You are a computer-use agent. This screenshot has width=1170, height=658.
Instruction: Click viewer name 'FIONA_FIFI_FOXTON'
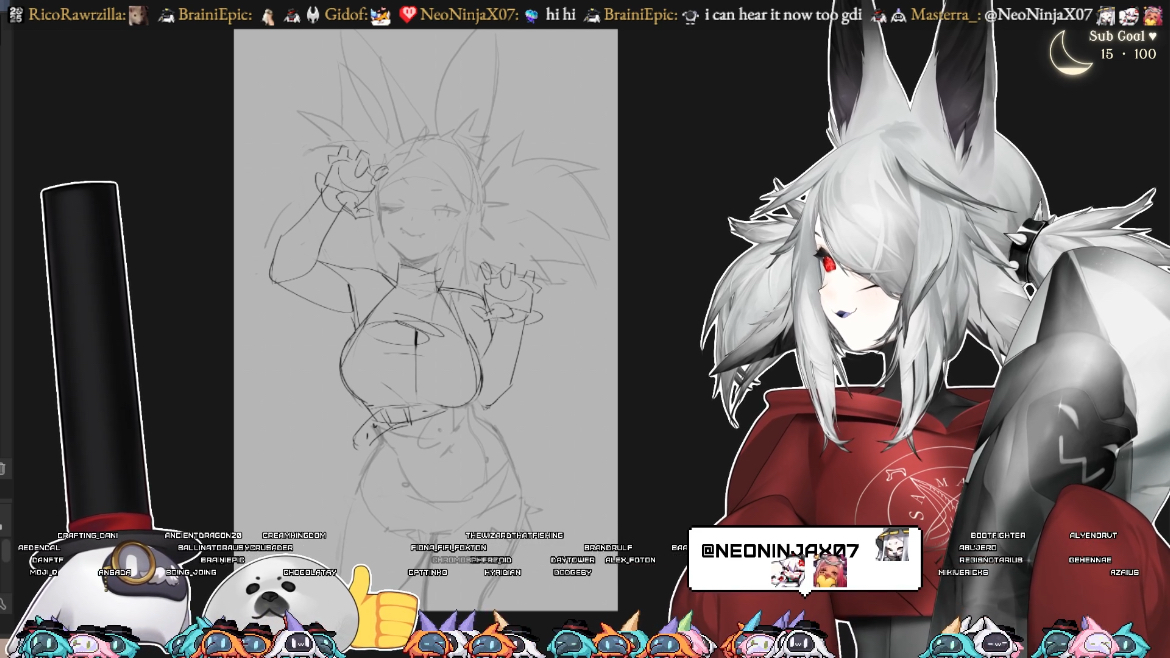pos(448,548)
